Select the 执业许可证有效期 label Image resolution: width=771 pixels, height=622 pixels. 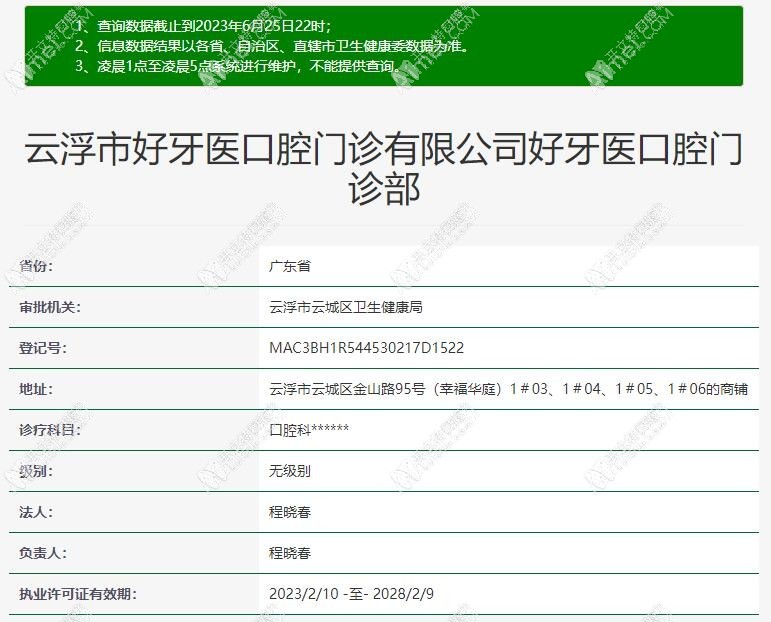point(77,594)
